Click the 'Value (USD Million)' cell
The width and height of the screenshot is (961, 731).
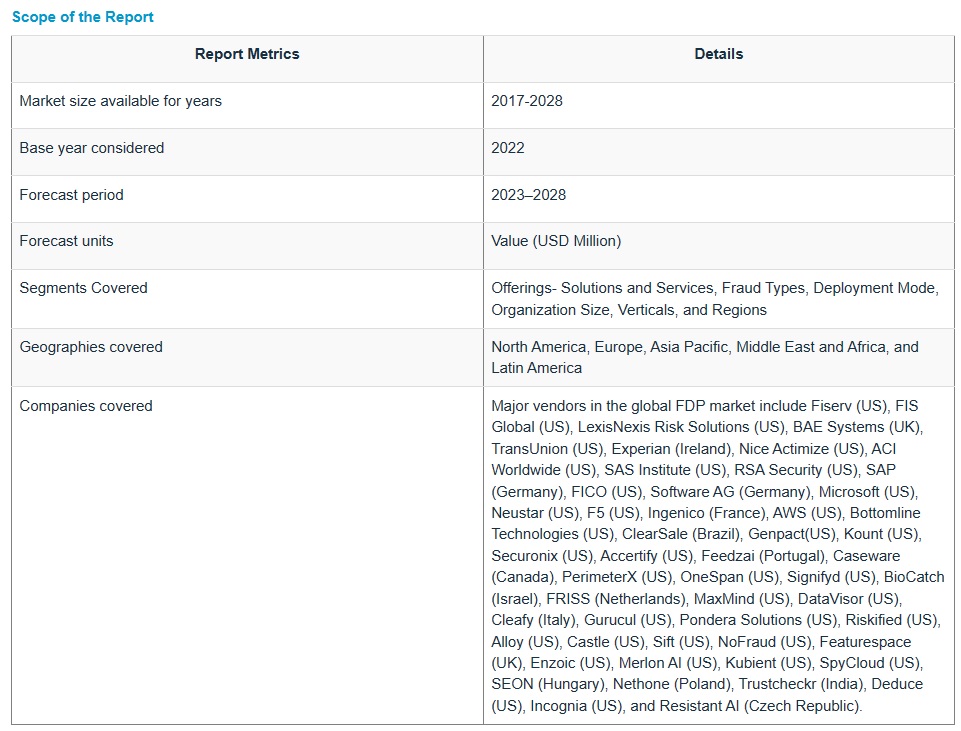(x=556, y=241)
